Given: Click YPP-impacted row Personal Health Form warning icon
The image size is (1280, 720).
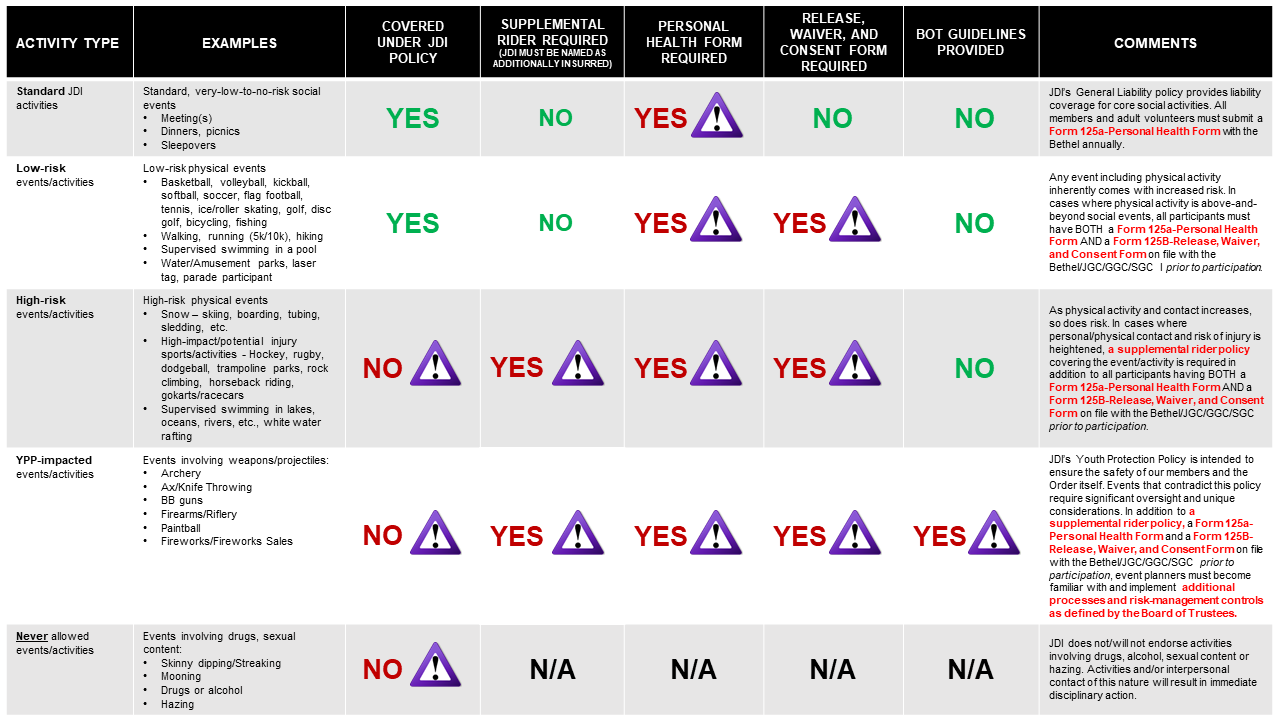Looking at the screenshot, I should coord(717,533).
